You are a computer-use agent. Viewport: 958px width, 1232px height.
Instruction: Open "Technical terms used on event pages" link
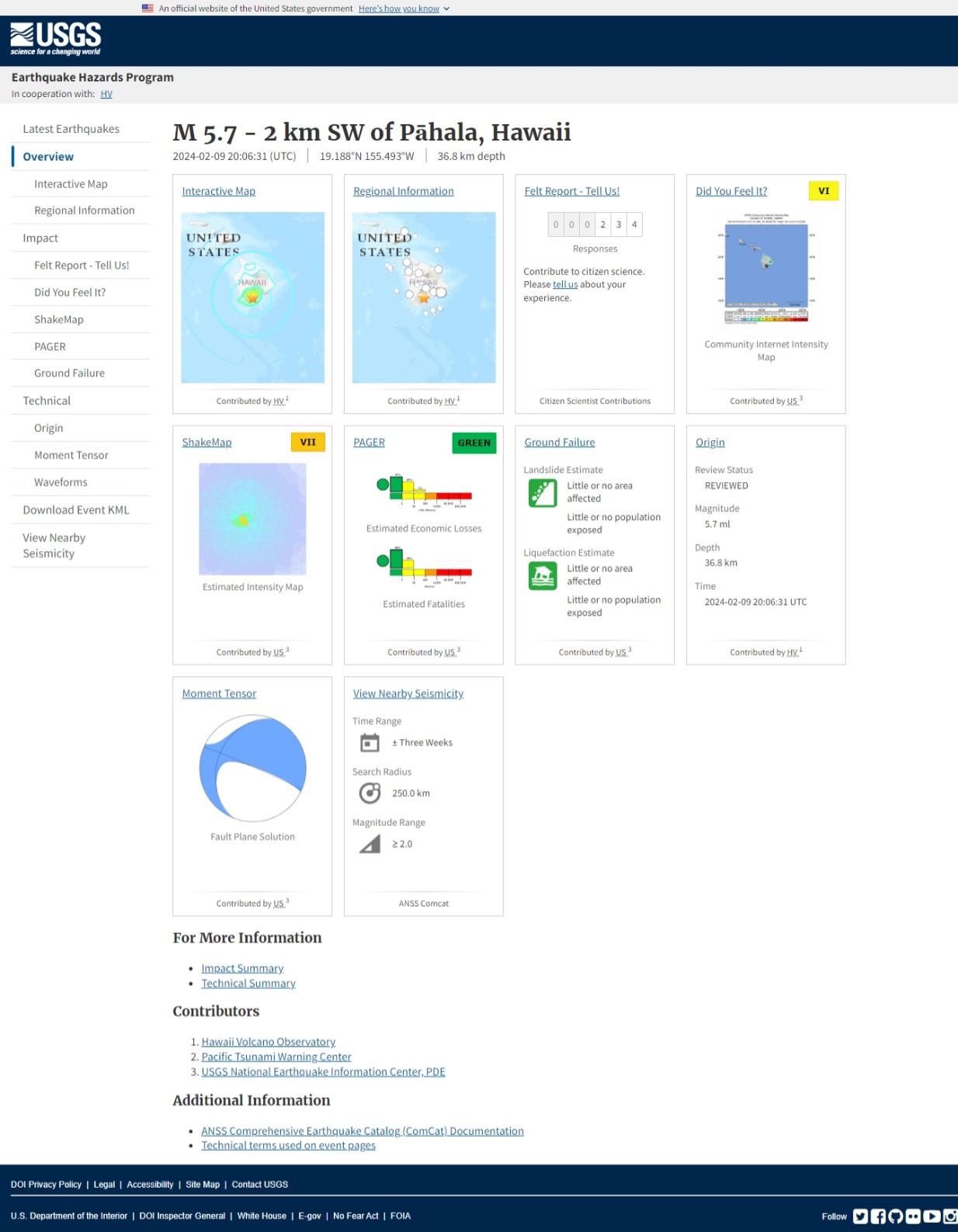coord(288,1146)
